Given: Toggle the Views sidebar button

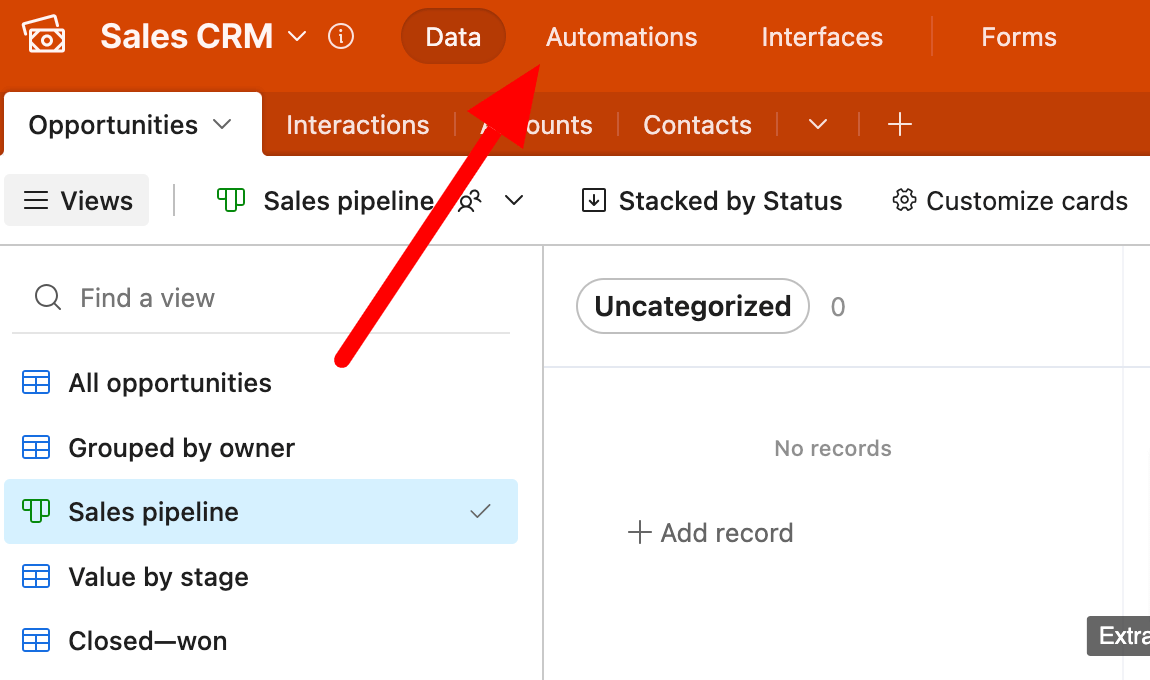Looking at the screenshot, I should coord(76,200).
